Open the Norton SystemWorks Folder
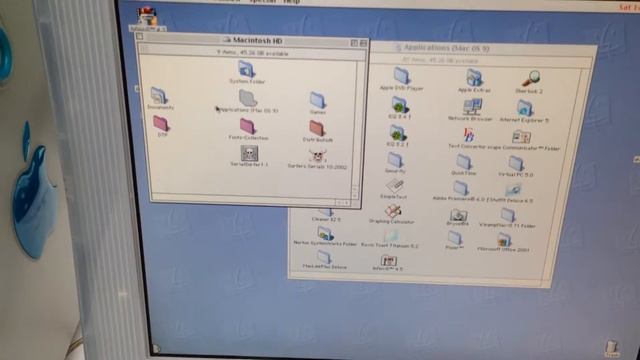This screenshot has width=640, height=360. point(325,234)
